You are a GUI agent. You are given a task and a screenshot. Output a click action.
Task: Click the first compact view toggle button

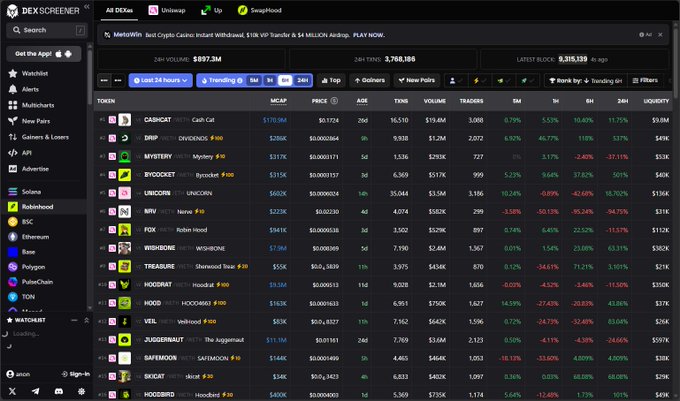pos(104,80)
